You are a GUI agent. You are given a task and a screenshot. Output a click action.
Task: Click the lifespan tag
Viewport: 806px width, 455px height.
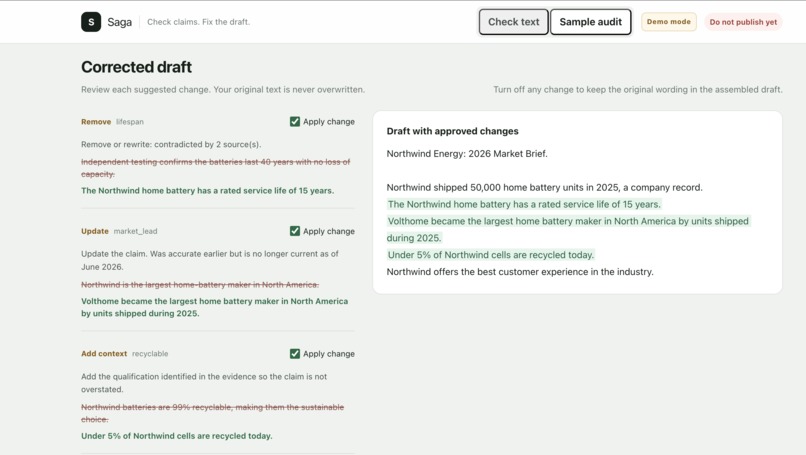[130, 122]
